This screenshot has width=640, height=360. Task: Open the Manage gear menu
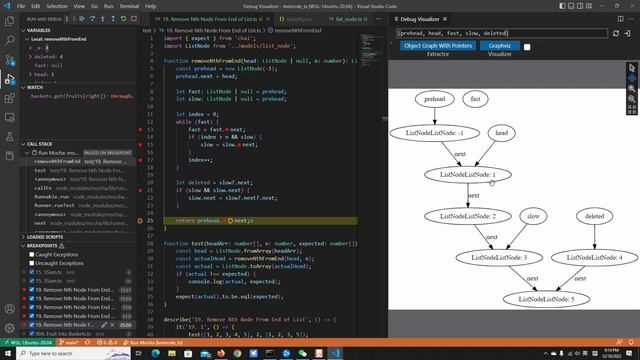click(9, 328)
